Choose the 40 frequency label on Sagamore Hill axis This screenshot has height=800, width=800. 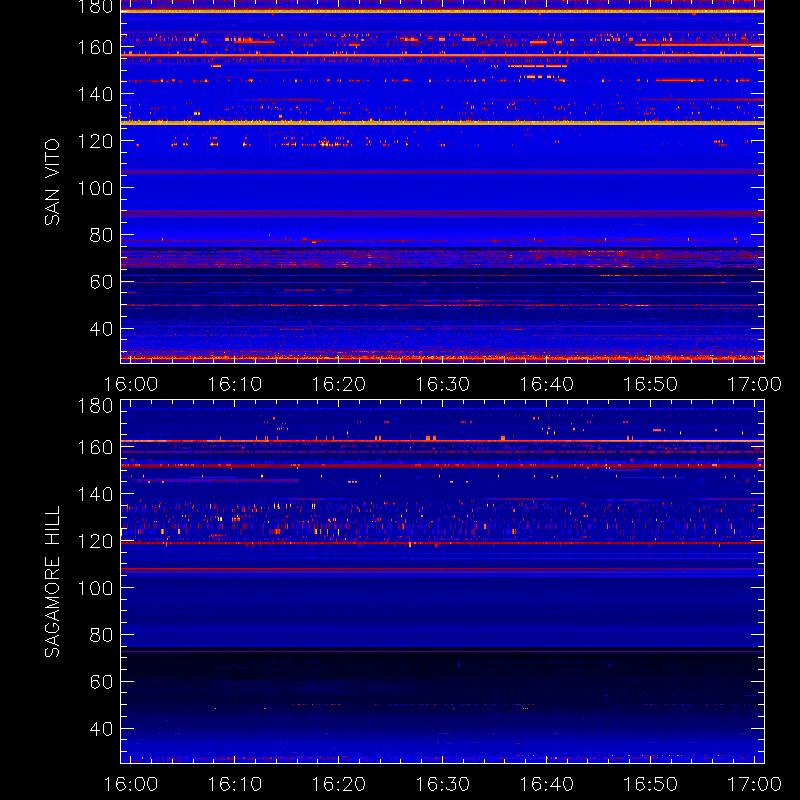point(101,729)
